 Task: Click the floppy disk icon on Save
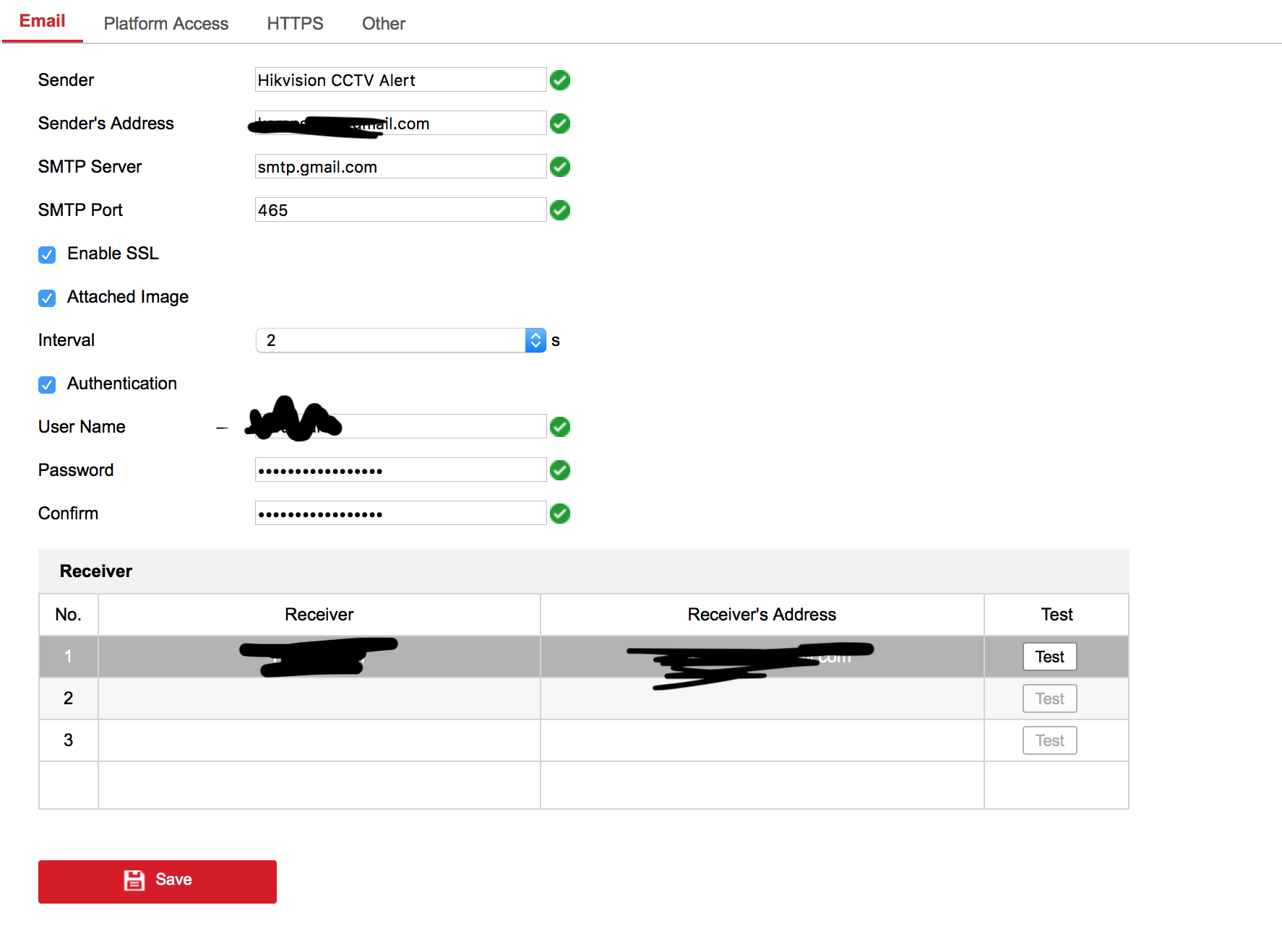(134, 880)
